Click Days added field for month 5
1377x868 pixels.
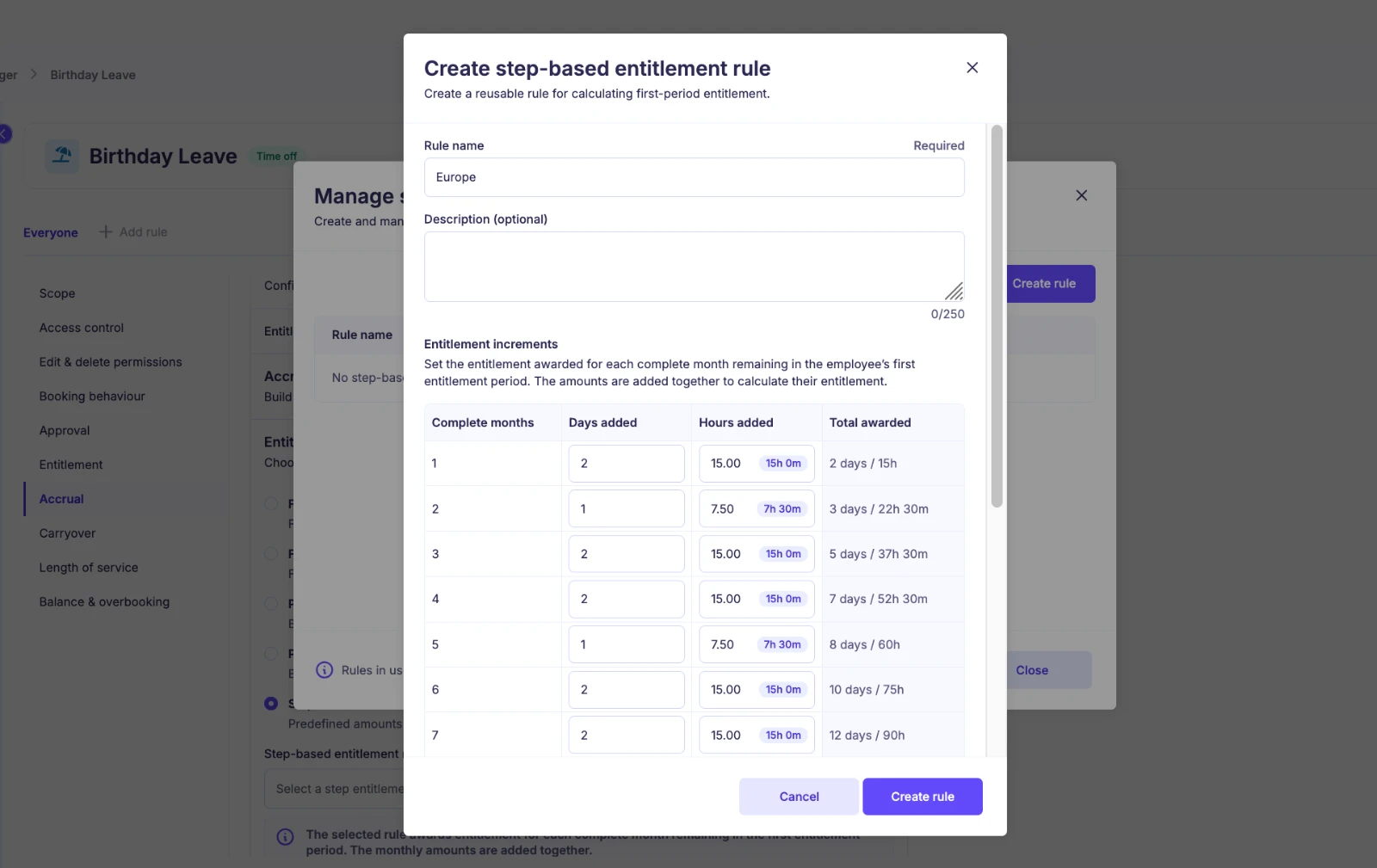click(x=627, y=644)
